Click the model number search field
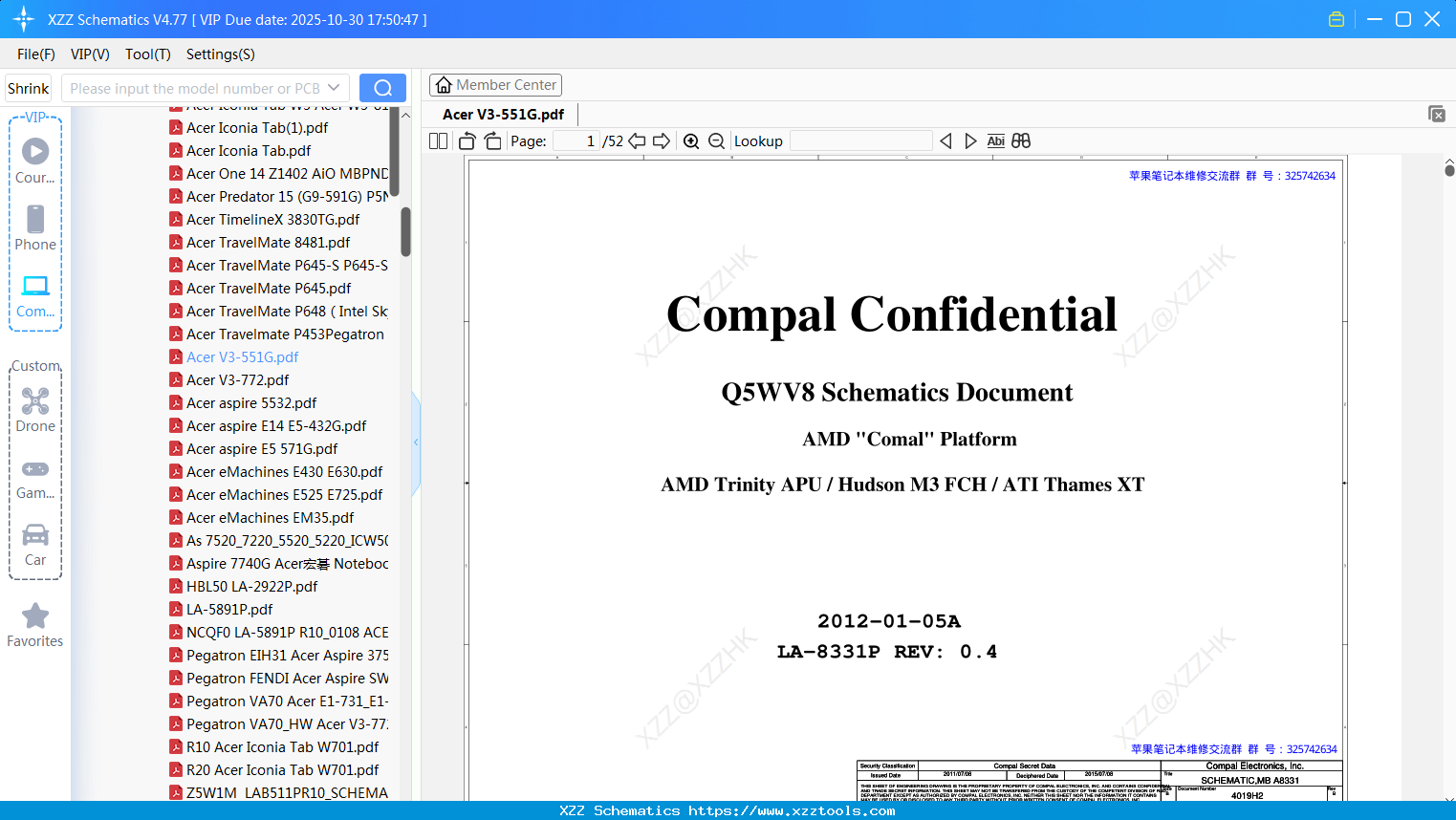The height and width of the screenshot is (820, 1456). tap(194, 88)
